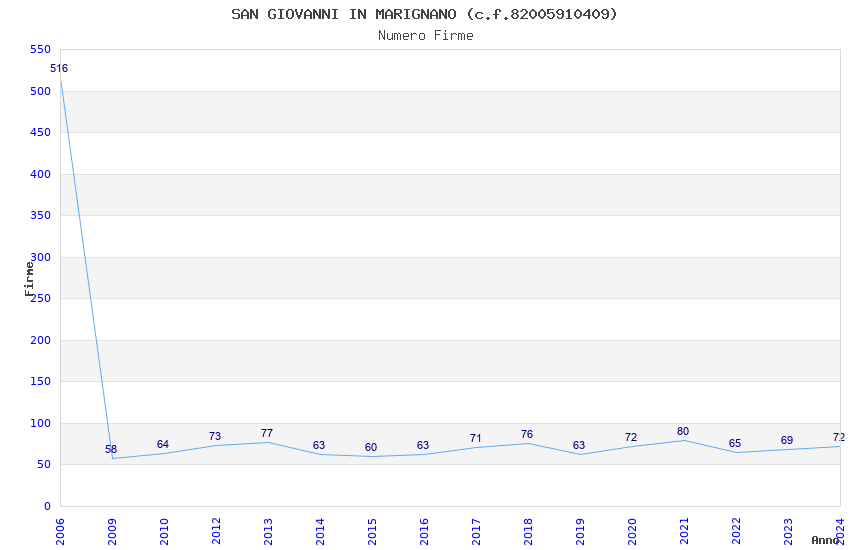Click data label 76 for year 2018
The width and height of the screenshot is (850, 550).
[x=527, y=434]
